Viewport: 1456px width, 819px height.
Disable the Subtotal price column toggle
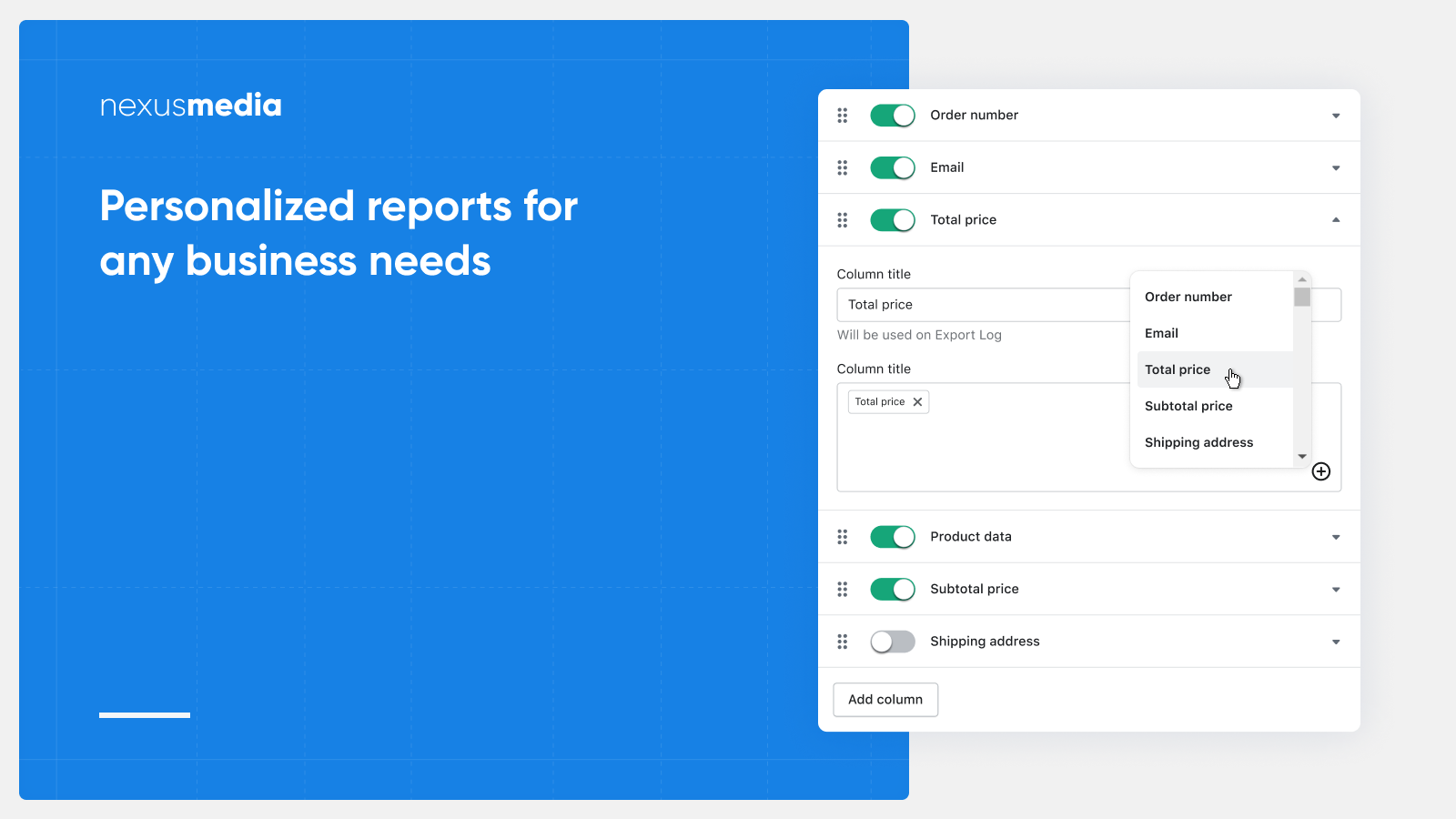point(893,590)
